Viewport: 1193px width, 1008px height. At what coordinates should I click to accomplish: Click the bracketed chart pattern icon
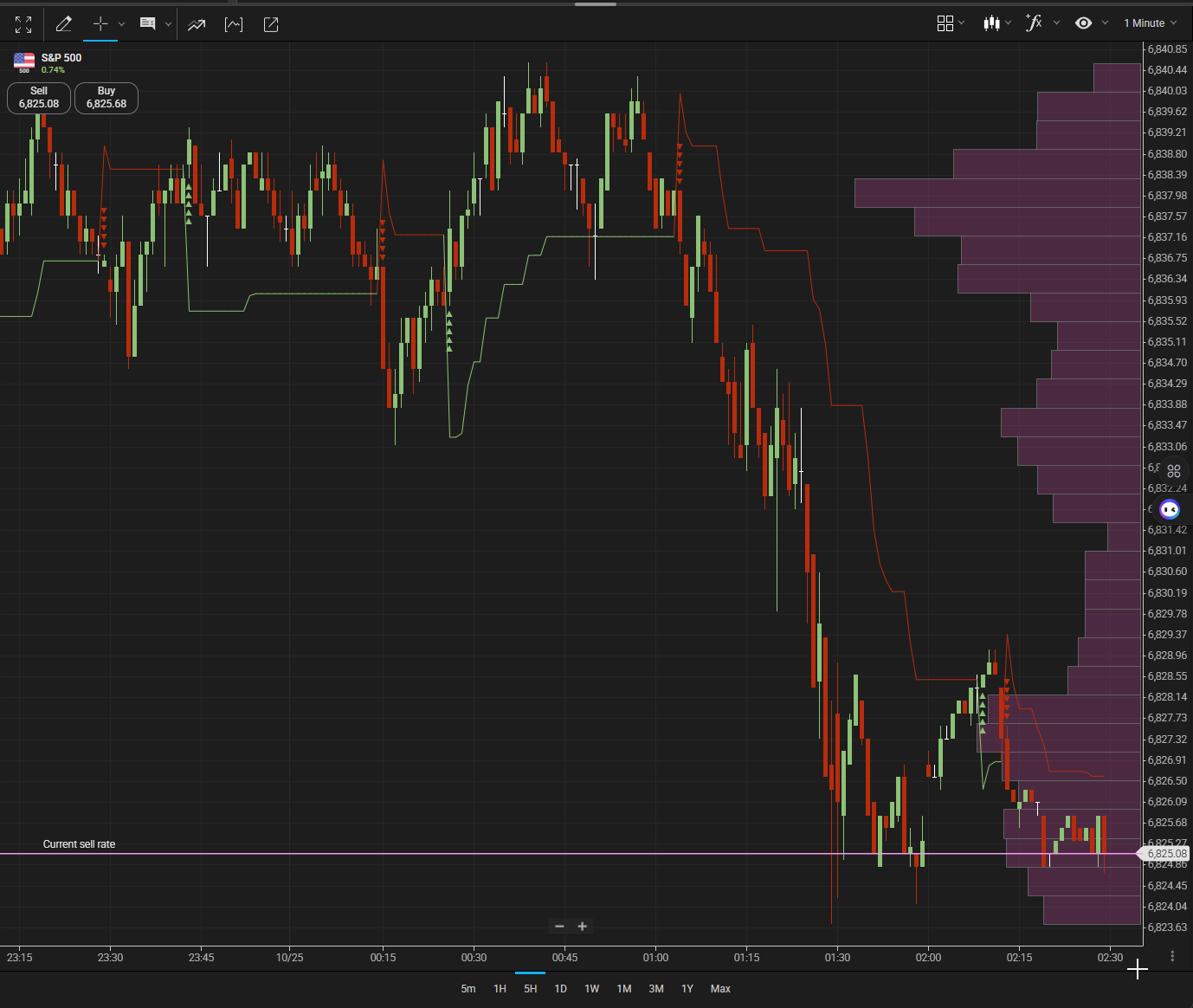tap(234, 24)
